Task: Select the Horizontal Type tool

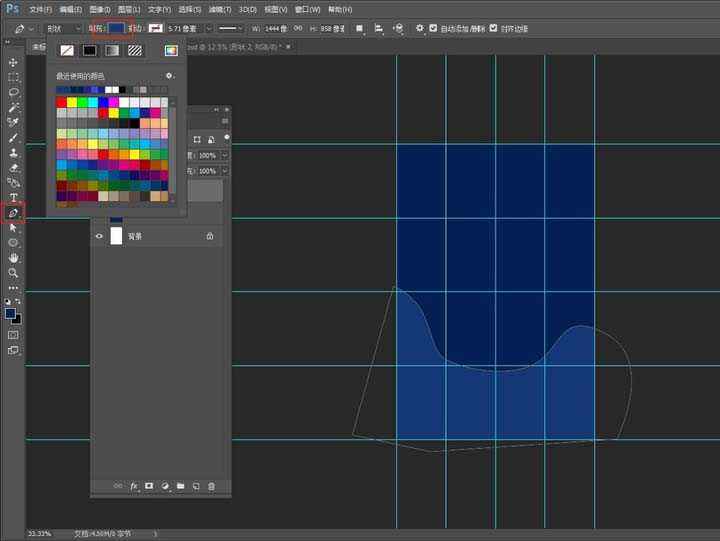Action: click(x=13, y=197)
